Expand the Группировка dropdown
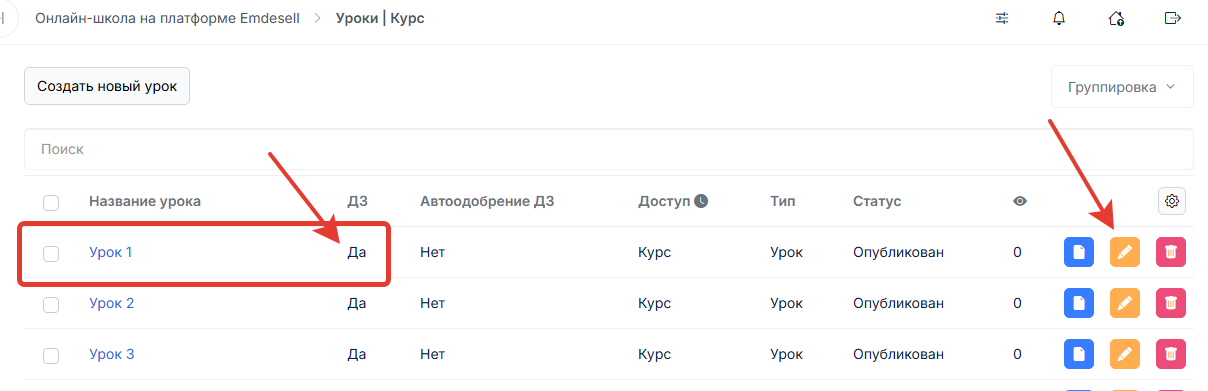The image size is (1208, 391). (x=1122, y=87)
